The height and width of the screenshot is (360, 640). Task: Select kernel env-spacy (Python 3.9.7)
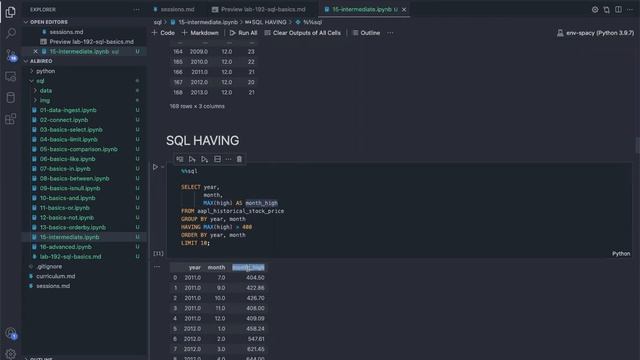(x=596, y=33)
